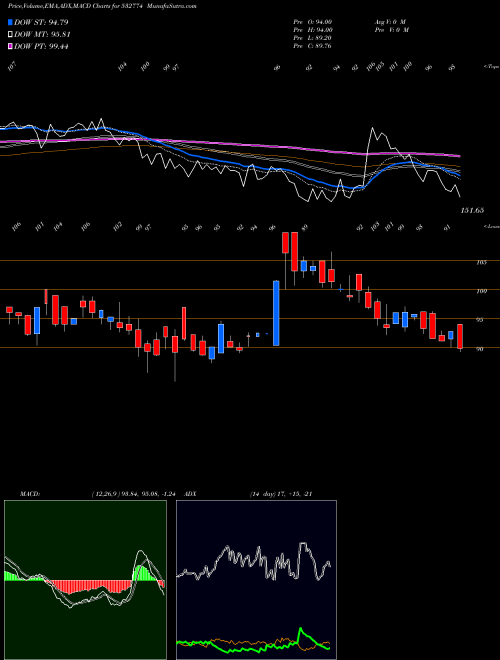Click the 'Pre H: 94.00' high value

point(314,30)
